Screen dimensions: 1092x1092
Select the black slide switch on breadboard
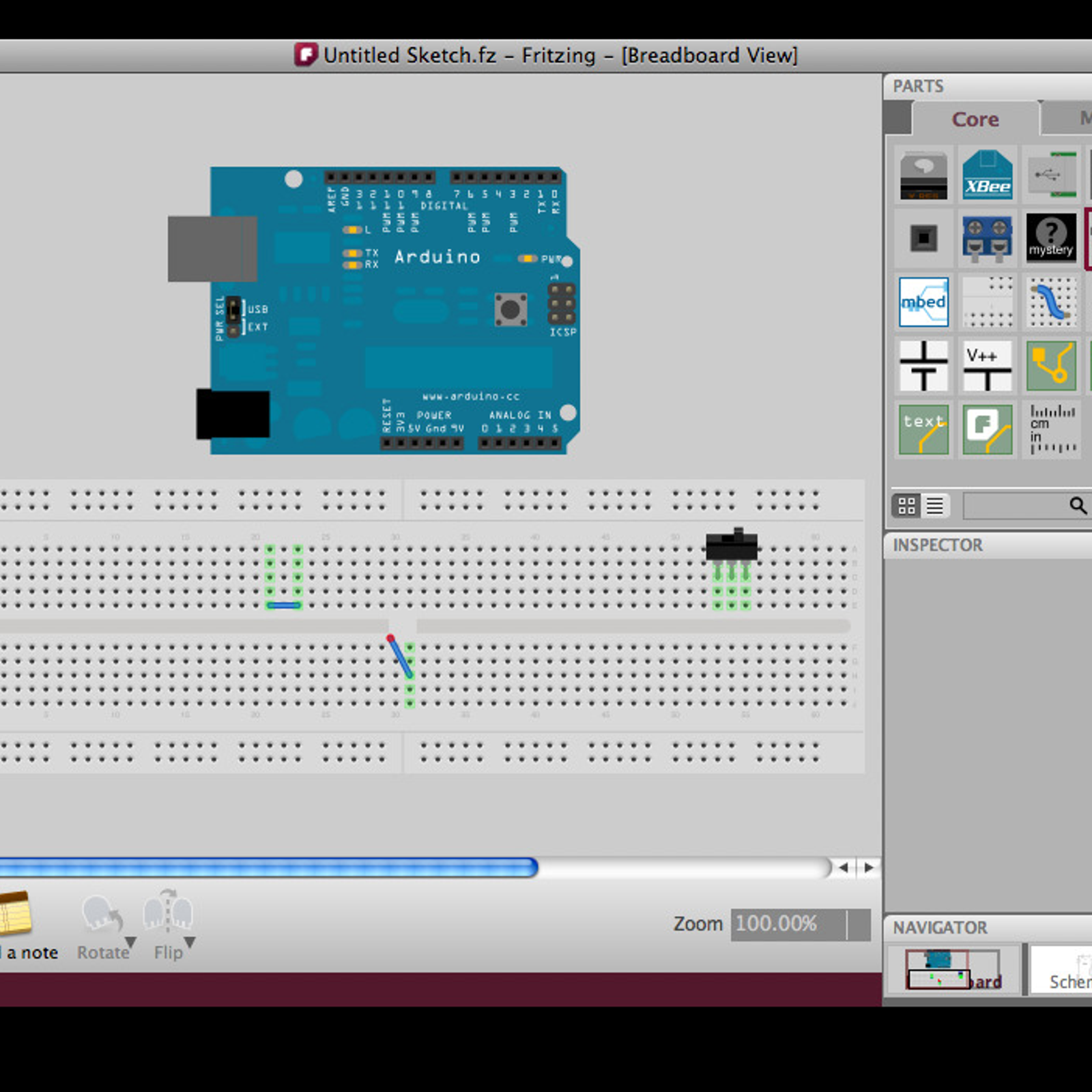pos(732,546)
